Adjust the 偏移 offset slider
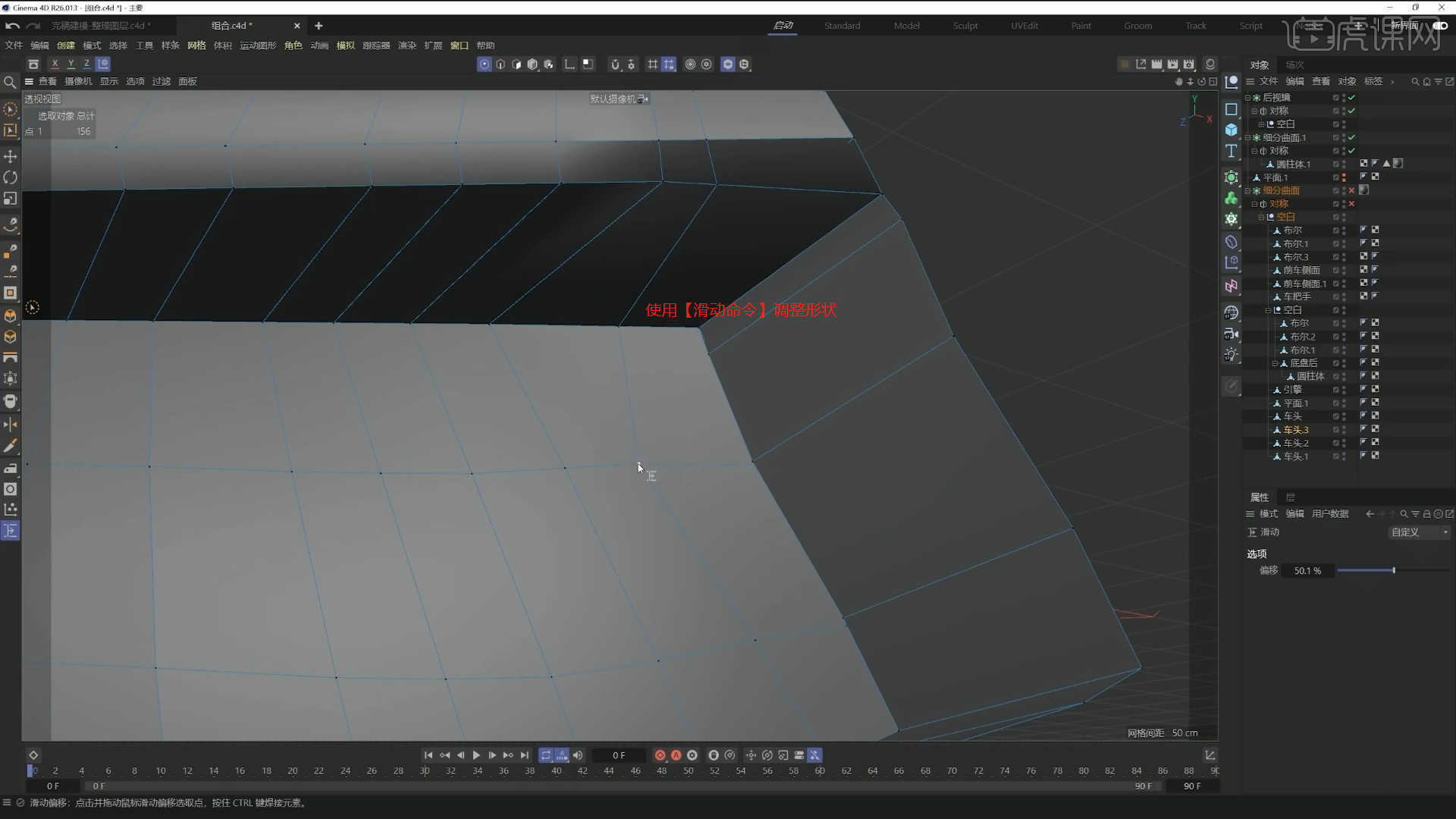This screenshot has height=819, width=1456. pyautogui.click(x=1394, y=570)
